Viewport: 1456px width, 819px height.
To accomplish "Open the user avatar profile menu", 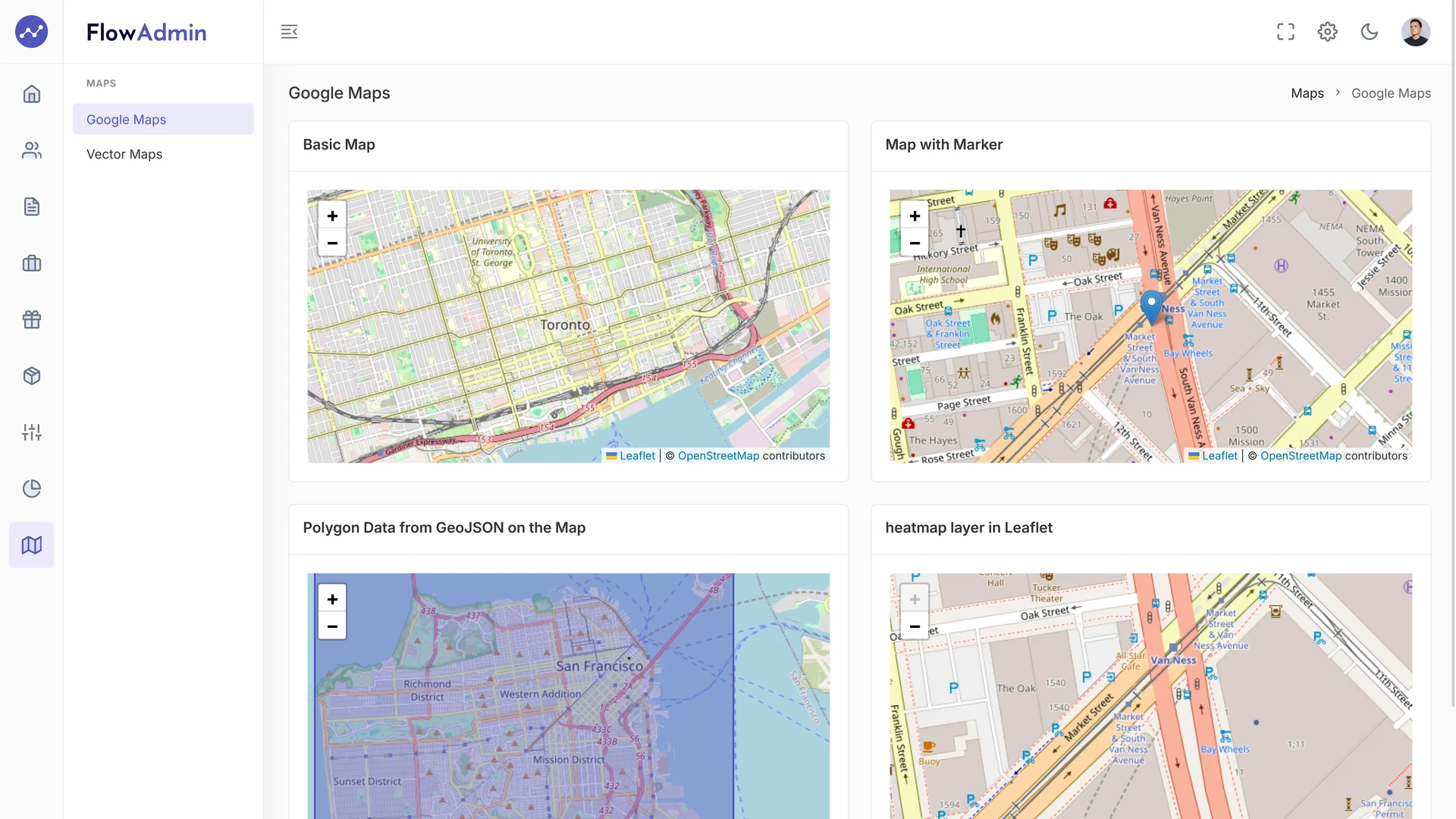I will tap(1415, 32).
